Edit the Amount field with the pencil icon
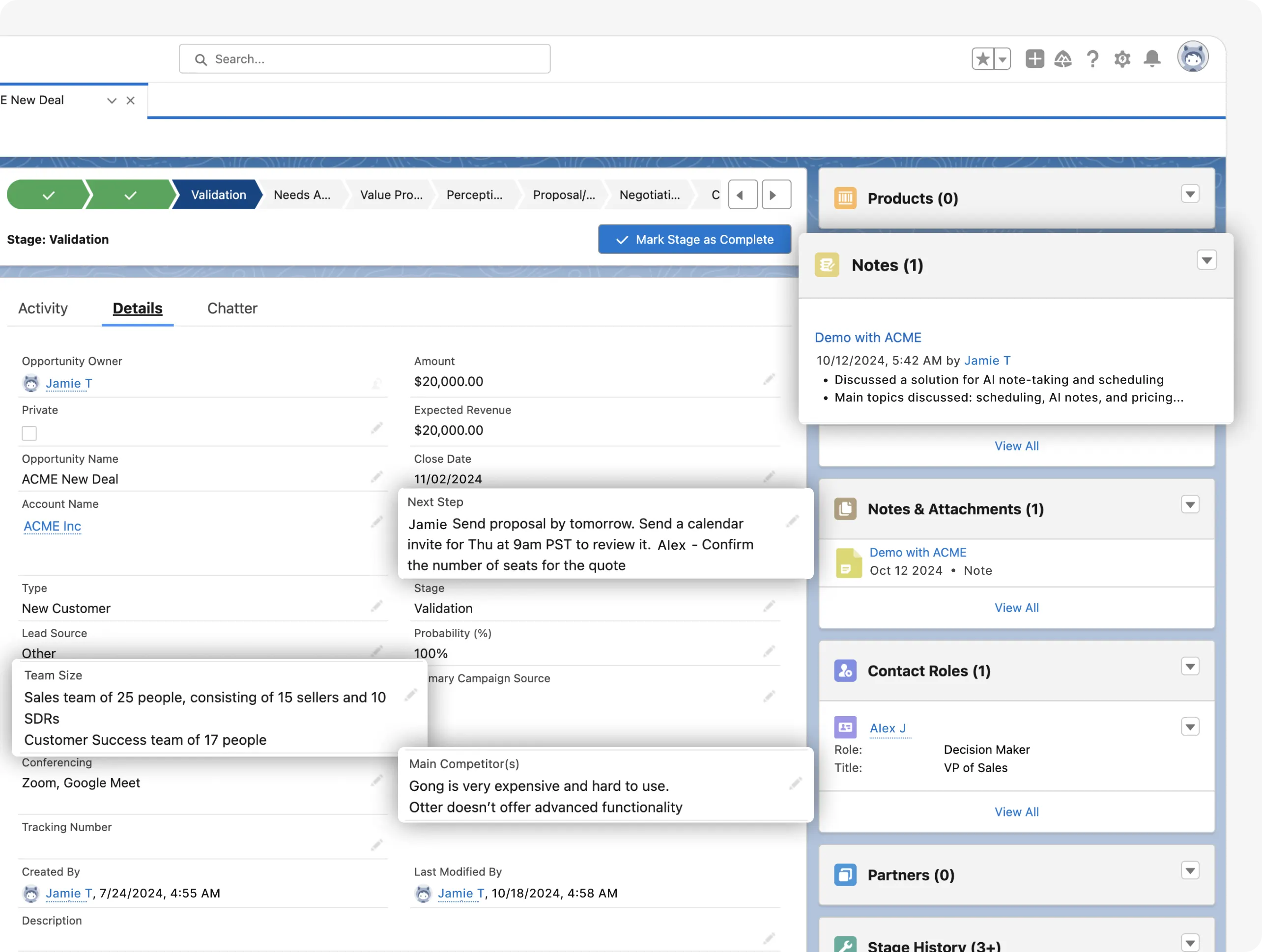This screenshot has height=952, width=1262. [769, 379]
